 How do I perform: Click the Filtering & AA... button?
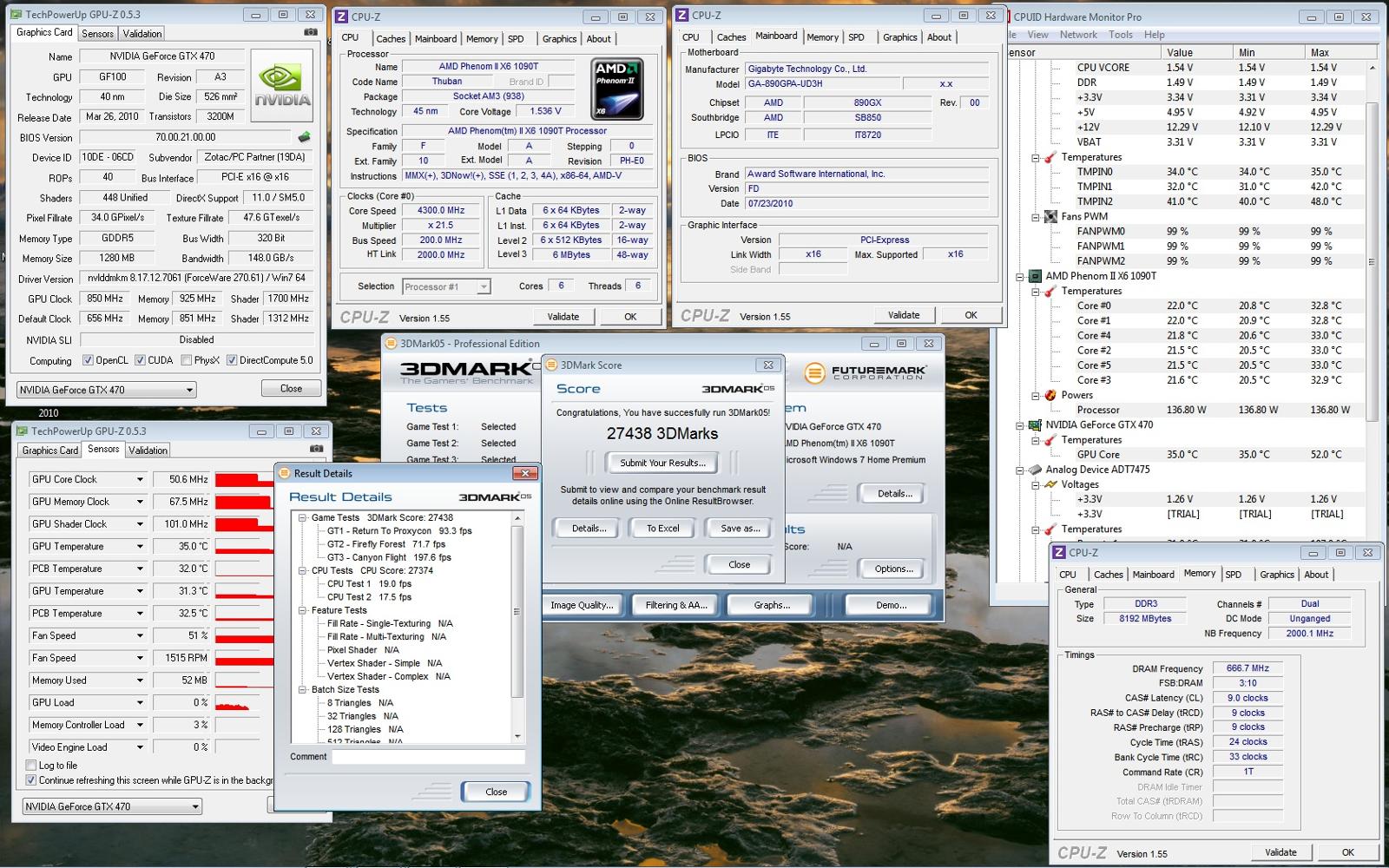point(676,605)
